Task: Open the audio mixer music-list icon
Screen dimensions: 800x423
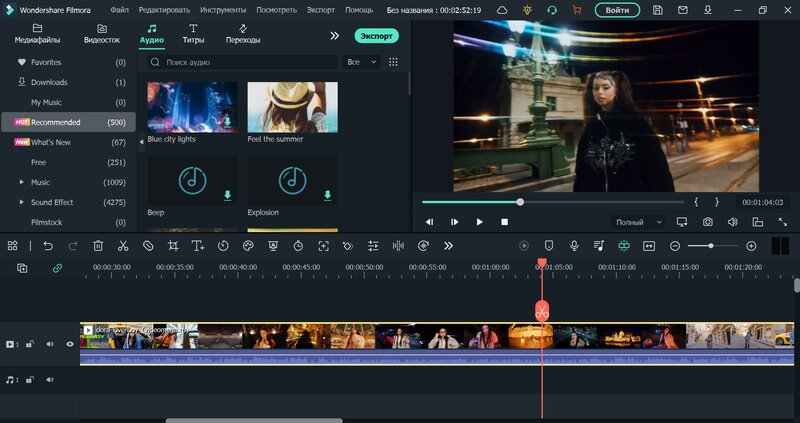Action: [x=599, y=246]
